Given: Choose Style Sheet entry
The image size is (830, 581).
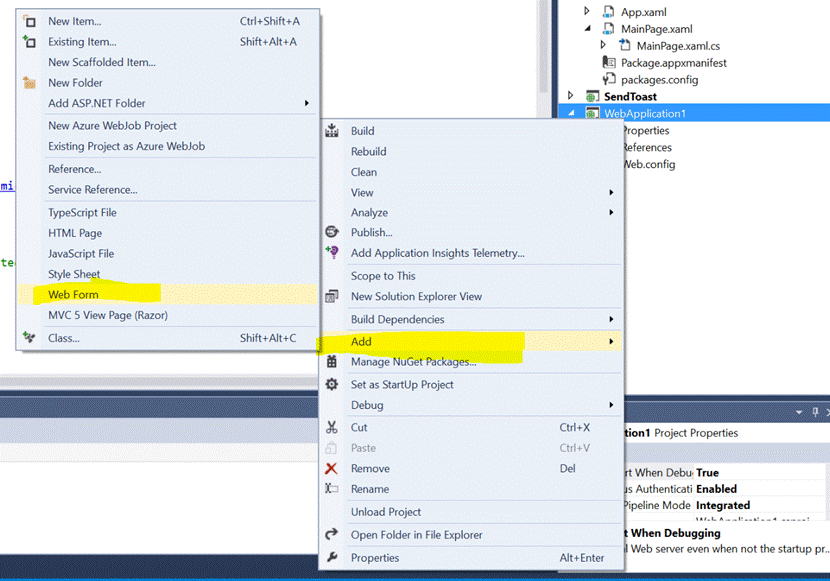Looking at the screenshot, I should pos(168,274).
